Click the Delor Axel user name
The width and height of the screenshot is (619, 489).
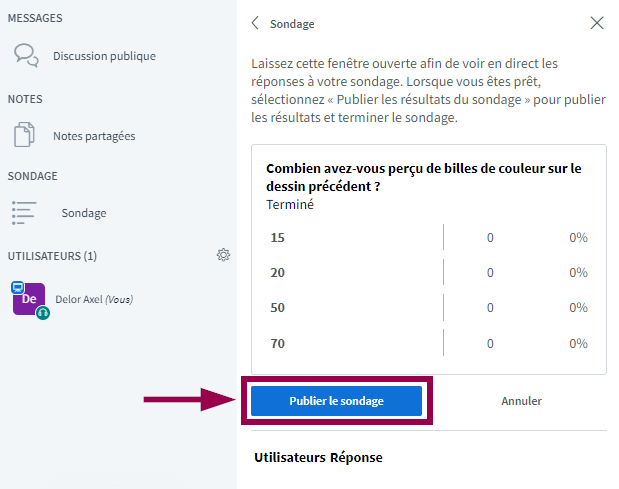tap(79, 299)
